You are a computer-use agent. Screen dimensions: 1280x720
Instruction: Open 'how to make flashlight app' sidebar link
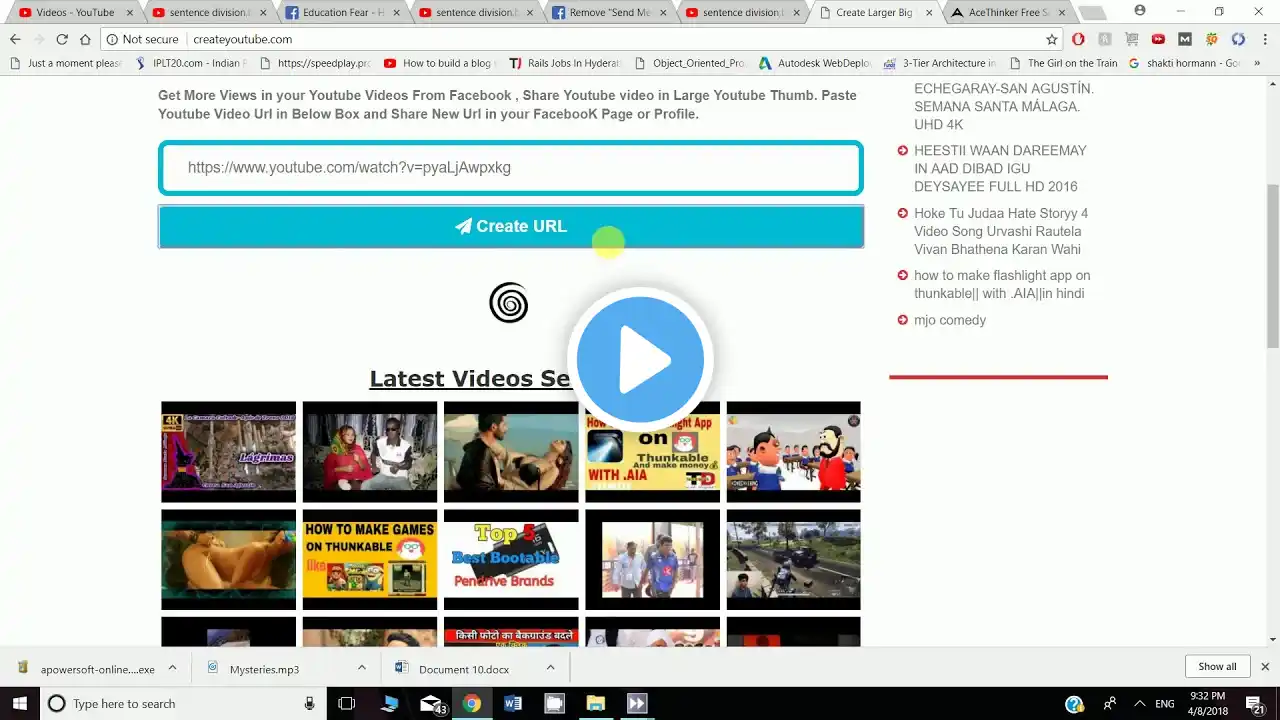pos(1002,284)
